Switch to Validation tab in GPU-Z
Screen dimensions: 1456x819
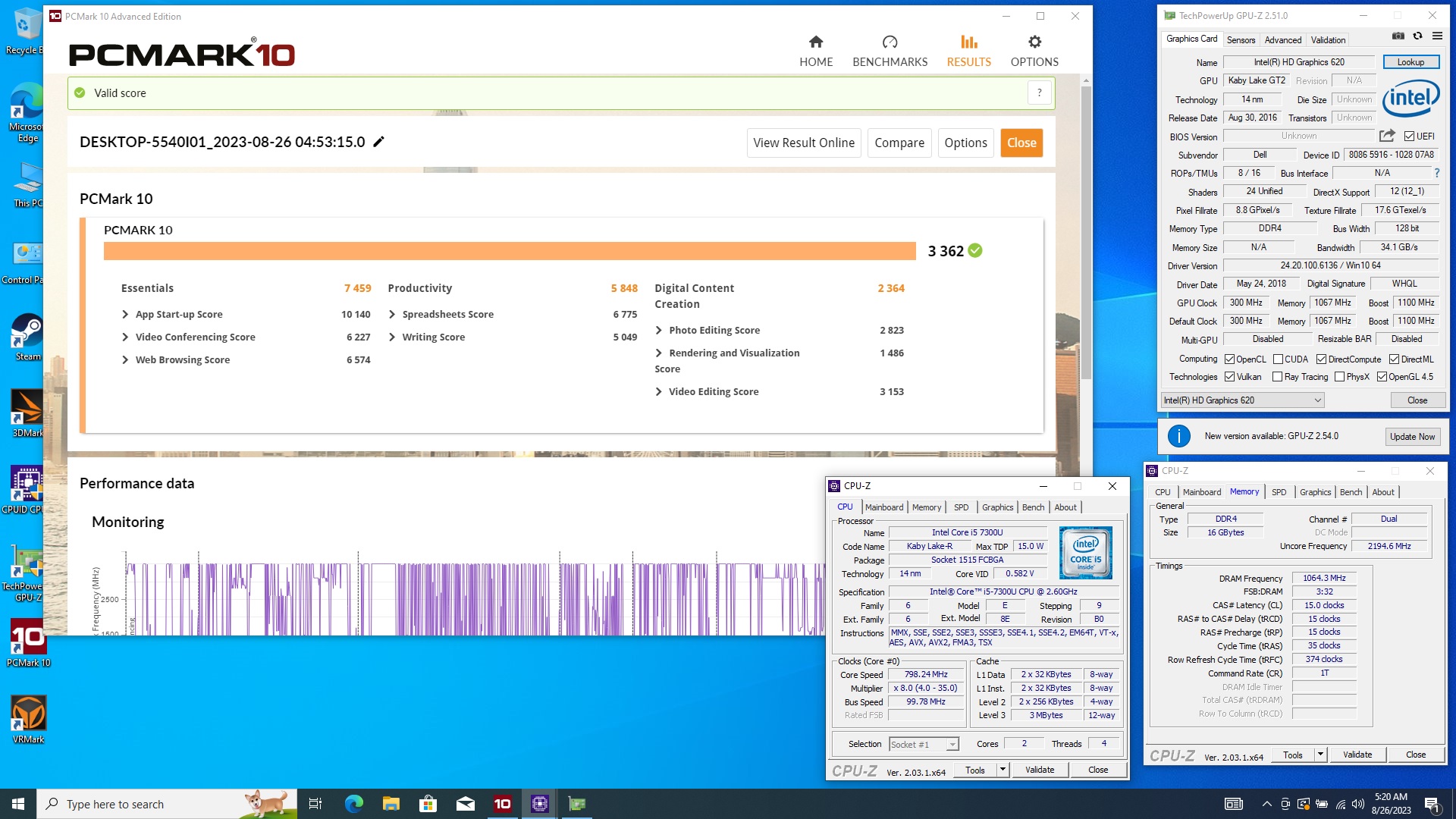1329,39
